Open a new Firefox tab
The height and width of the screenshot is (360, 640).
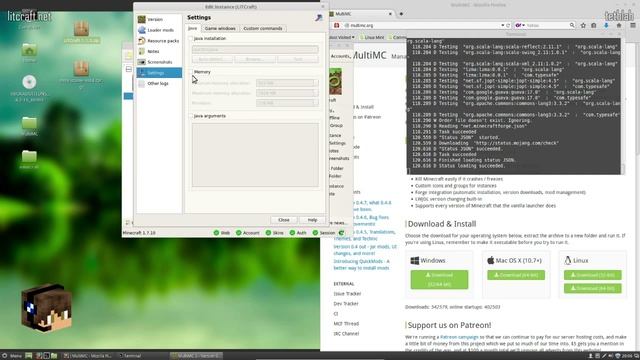401,14
